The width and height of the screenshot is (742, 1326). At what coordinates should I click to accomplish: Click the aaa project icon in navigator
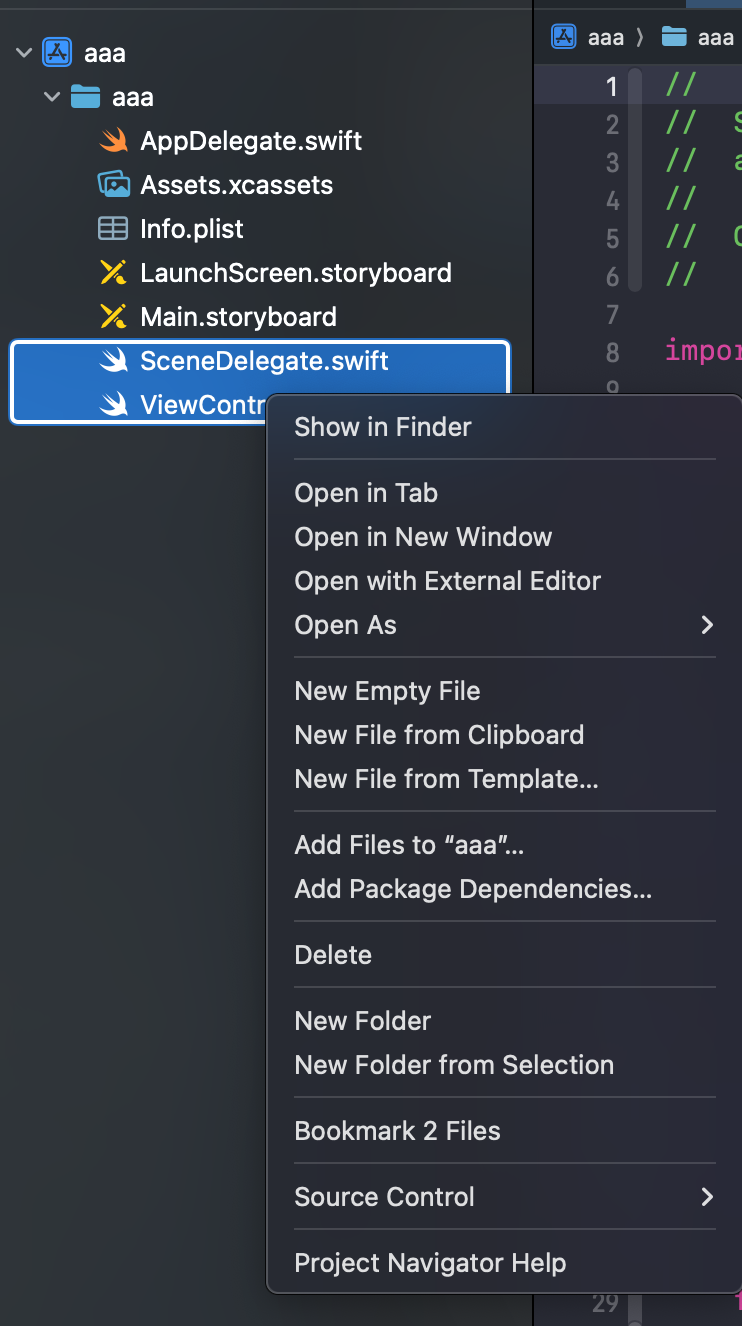tap(56, 53)
